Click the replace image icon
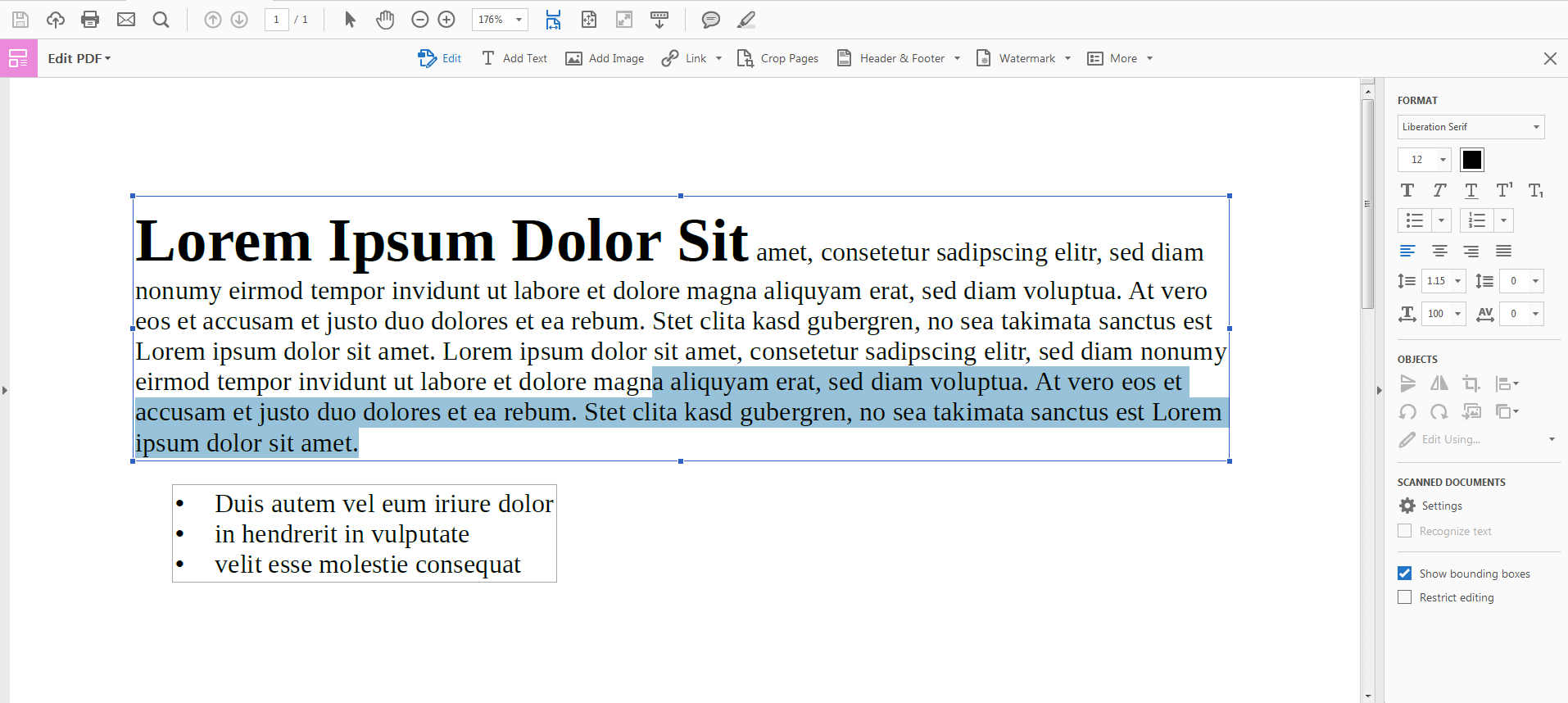1568x703 pixels. 1471,411
